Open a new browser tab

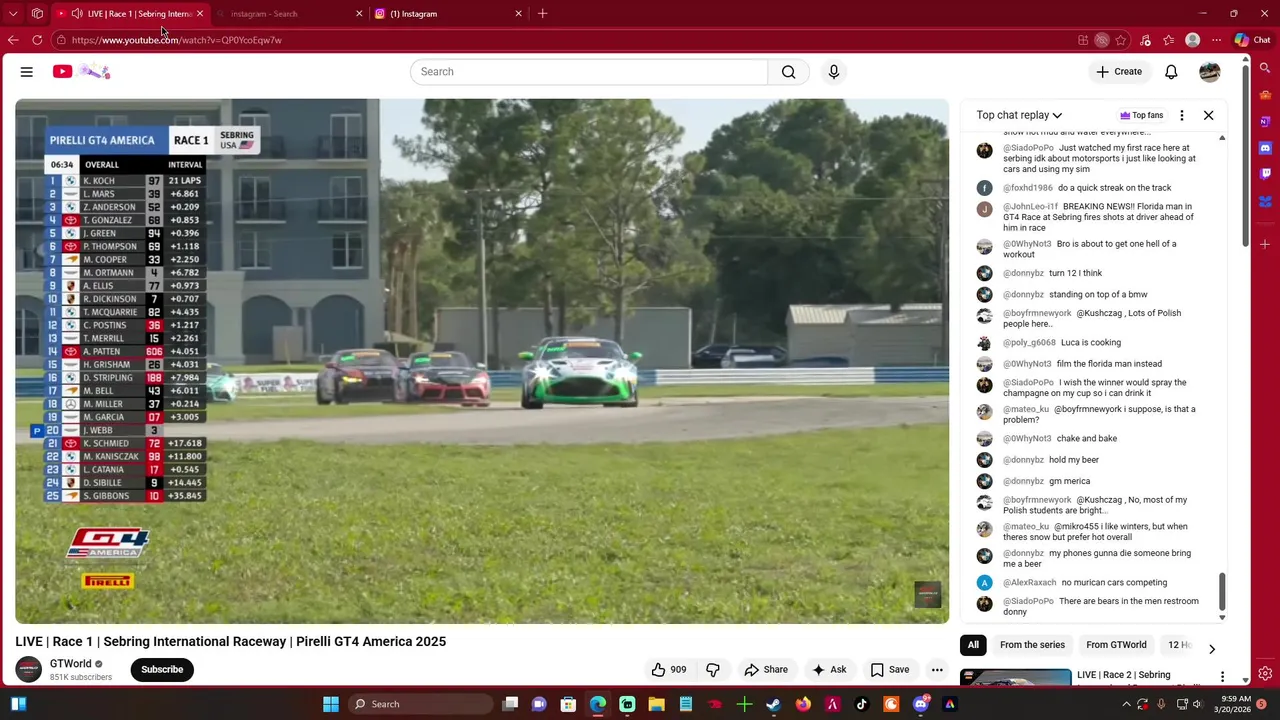pyautogui.click(x=542, y=14)
